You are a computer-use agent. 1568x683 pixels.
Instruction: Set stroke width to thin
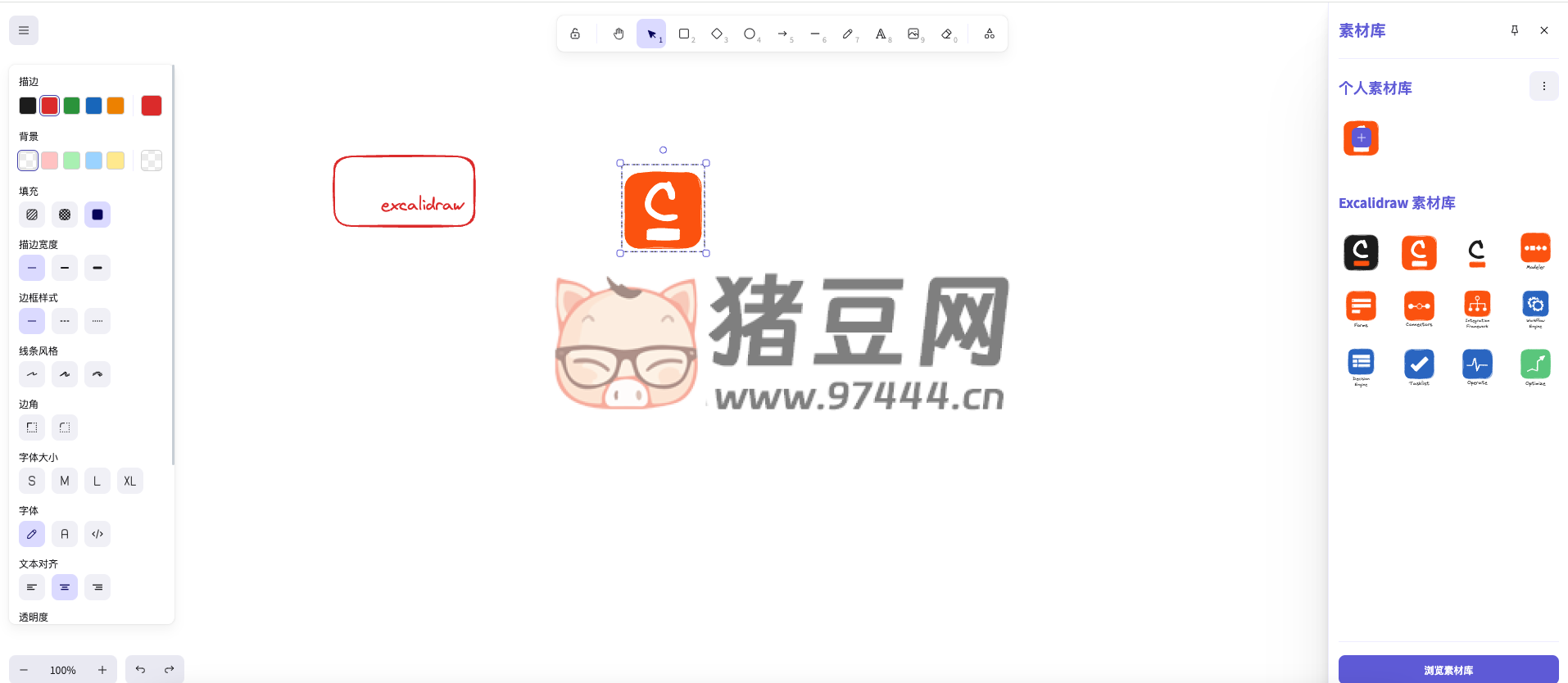click(x=32, y=268)
